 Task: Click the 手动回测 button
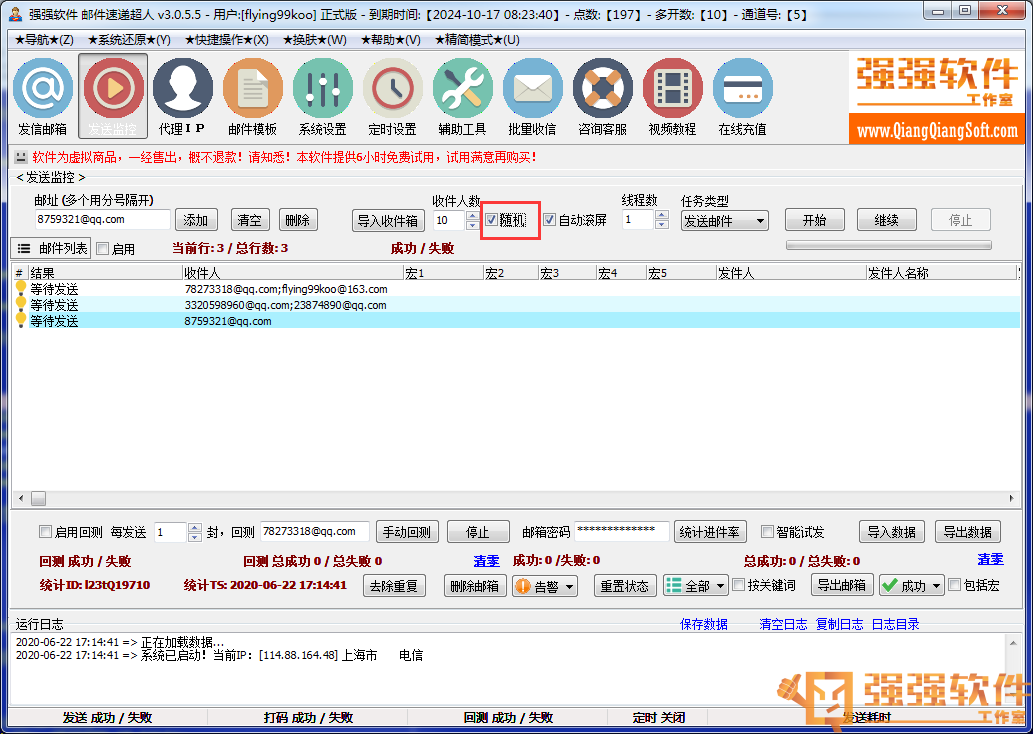click(x=407, y=532)
